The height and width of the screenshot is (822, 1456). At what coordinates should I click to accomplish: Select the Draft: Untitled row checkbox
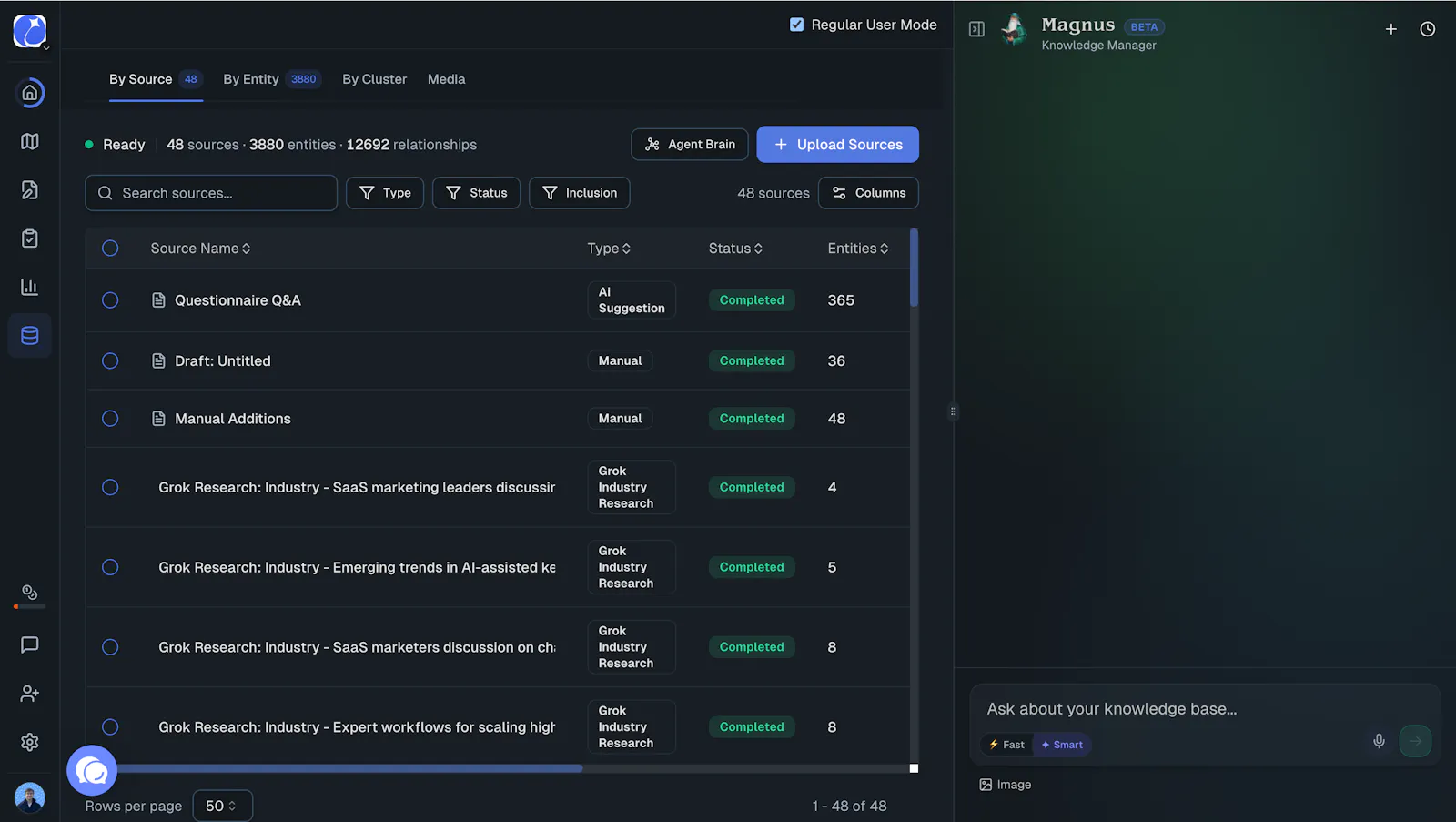point(110,361)
